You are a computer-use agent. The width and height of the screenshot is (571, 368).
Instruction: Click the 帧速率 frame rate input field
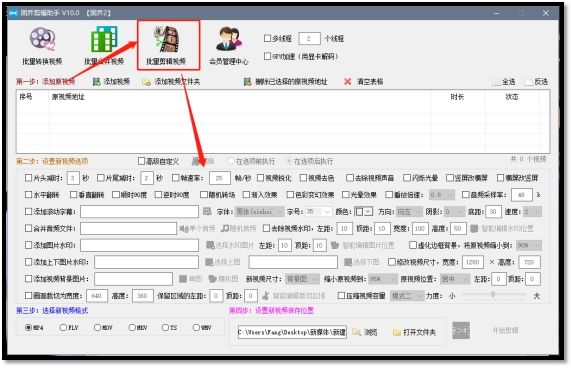220,178
